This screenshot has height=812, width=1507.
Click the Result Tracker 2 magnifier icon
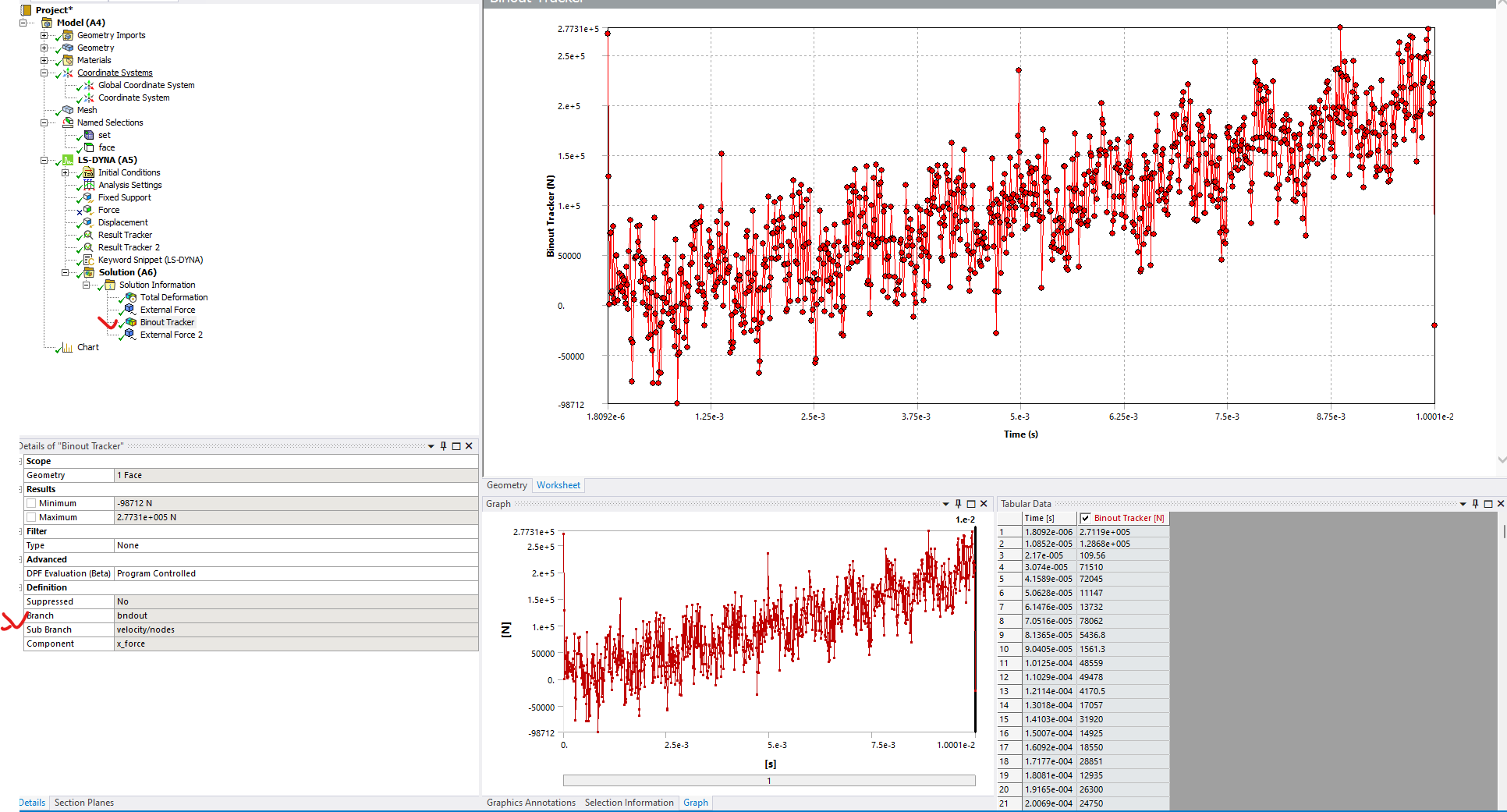(x=89, y=247)
